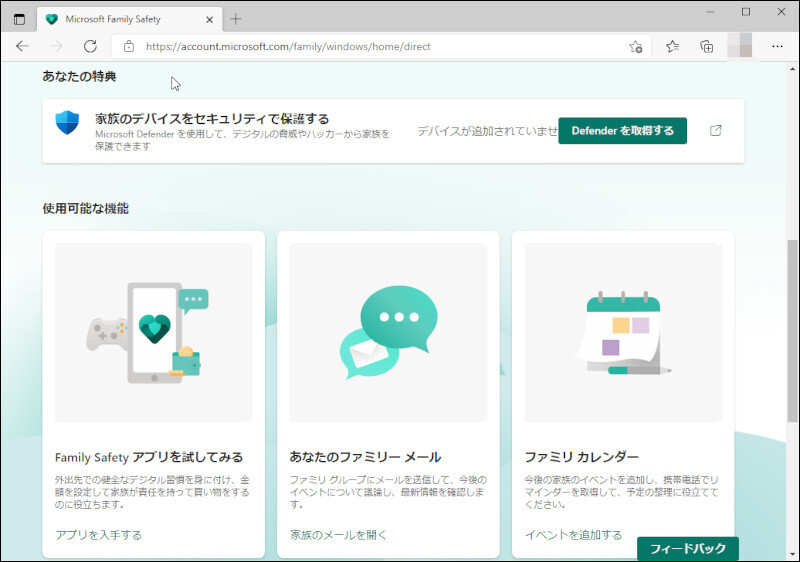Click the あなたのファミリー メール heading
The height and width of the screenshot is (562, 800).
click(x=365, y=457)
